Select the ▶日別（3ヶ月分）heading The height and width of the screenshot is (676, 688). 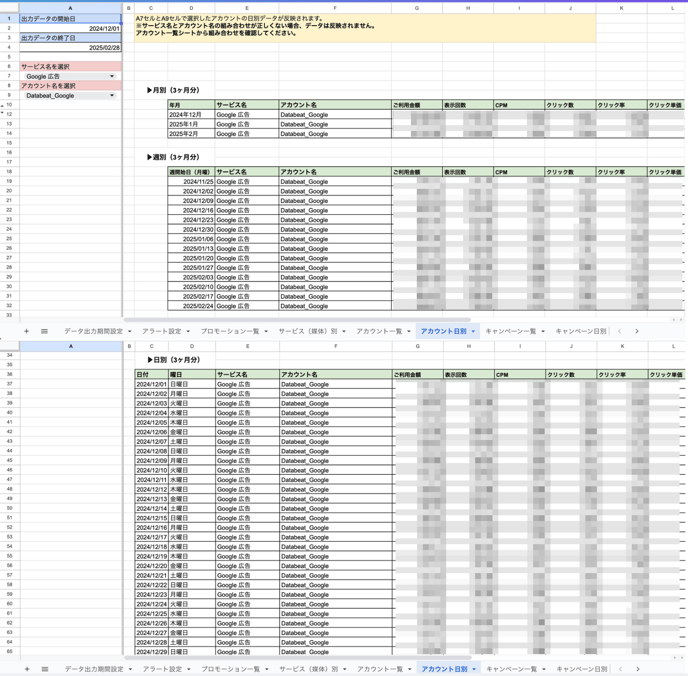tap(173, 360)
